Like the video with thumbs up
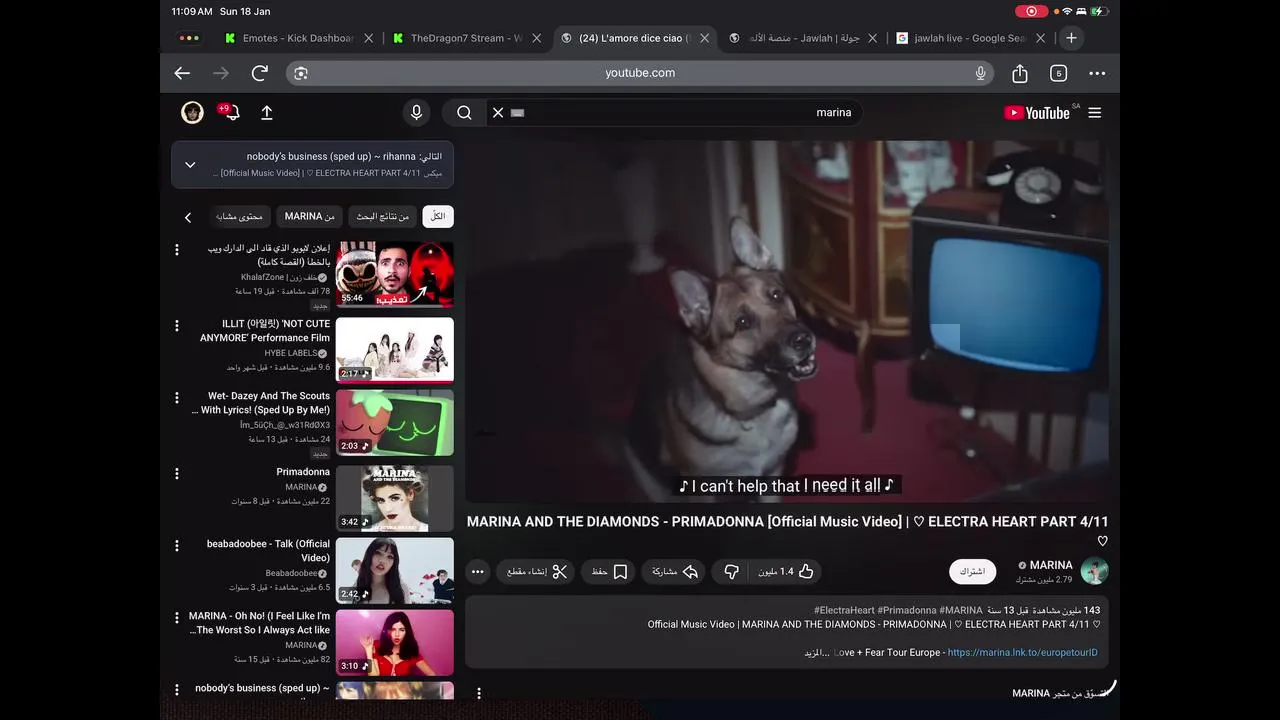The image size is (1280, 720). tap(786, 572)
